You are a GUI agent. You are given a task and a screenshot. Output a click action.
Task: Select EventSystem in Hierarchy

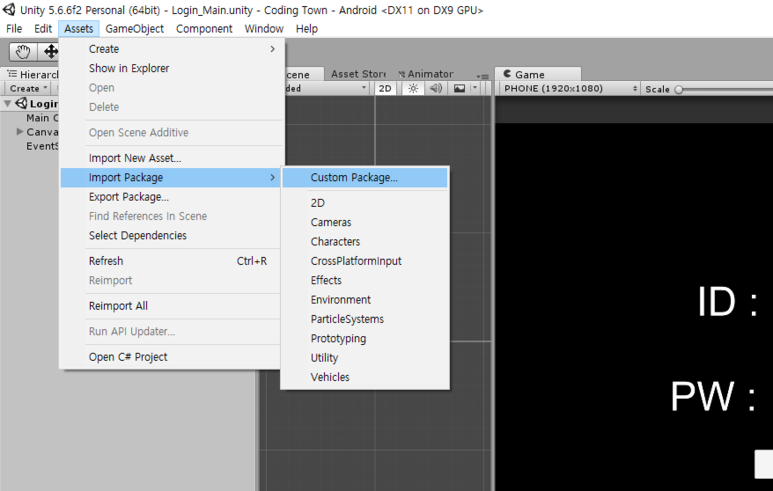pos(42,146)
